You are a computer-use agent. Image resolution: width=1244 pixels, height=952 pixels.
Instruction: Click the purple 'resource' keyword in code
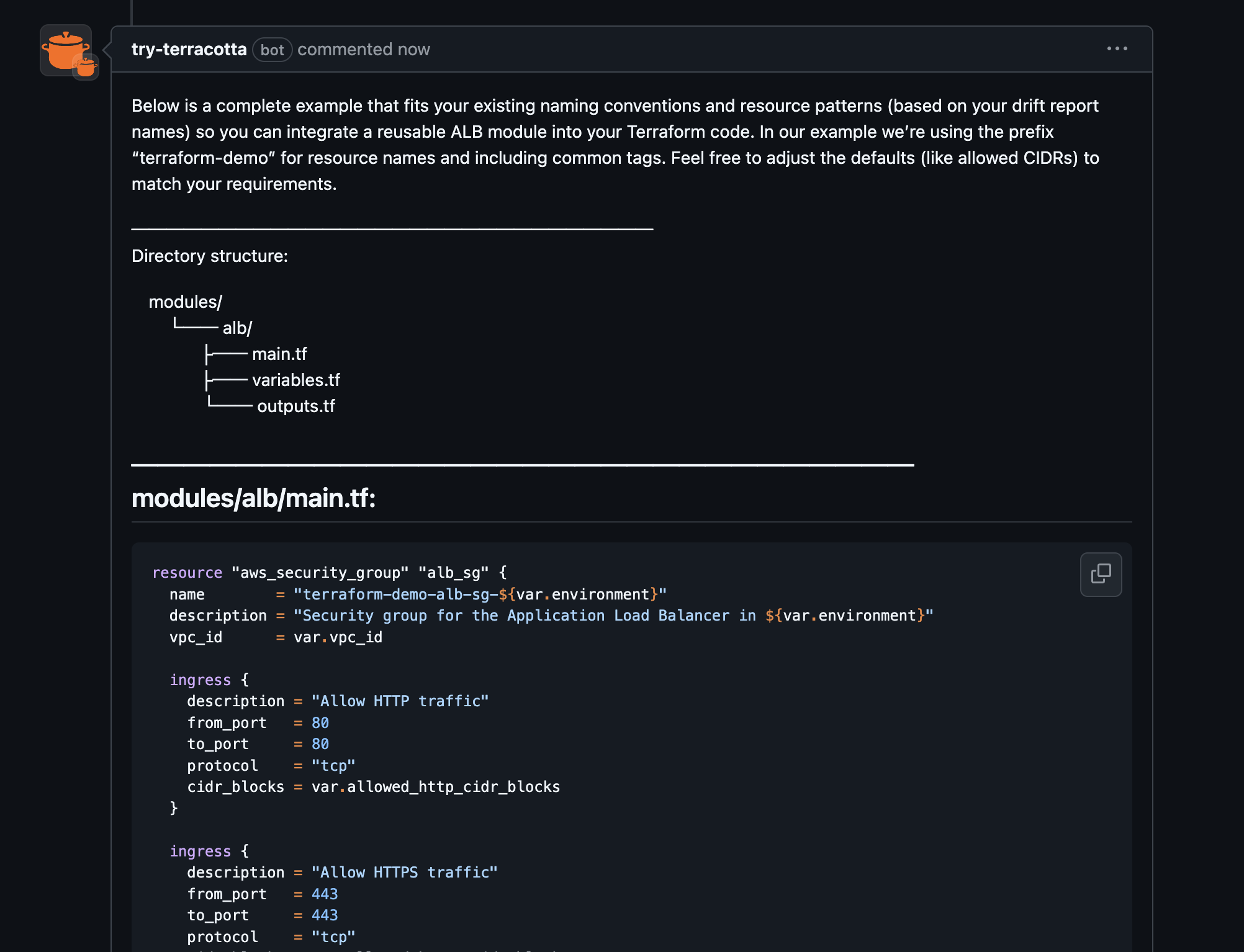[x=187, y=573]
